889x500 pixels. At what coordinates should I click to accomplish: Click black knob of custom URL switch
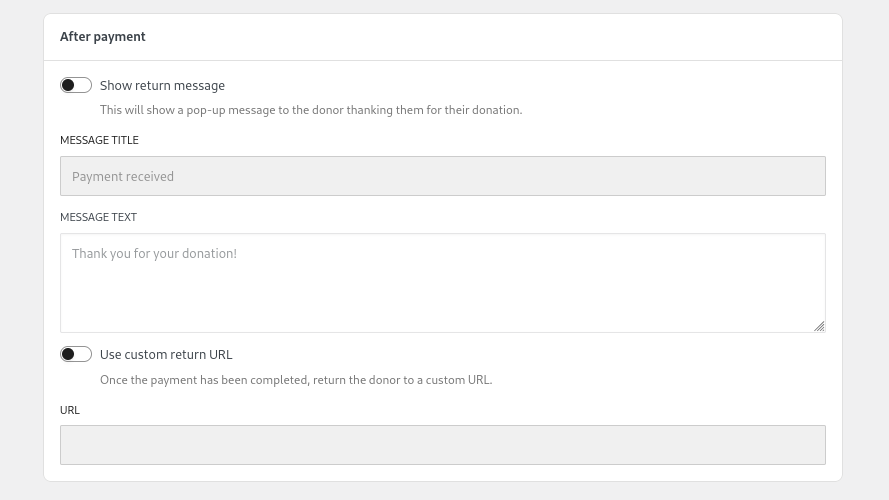click(68, 354)
